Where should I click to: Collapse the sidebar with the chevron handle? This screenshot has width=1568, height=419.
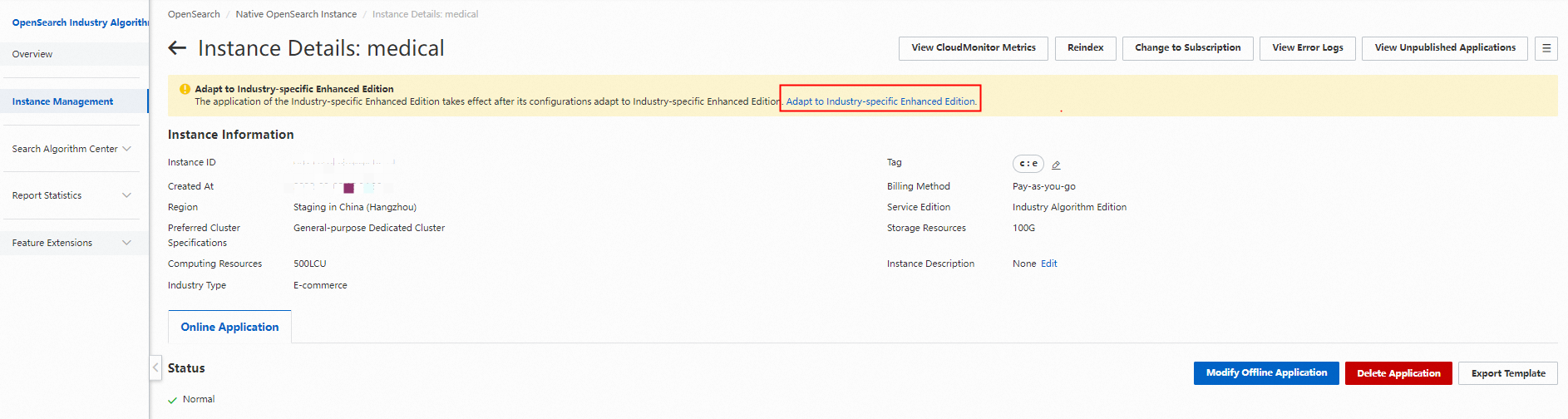click(x=155, y=367)
